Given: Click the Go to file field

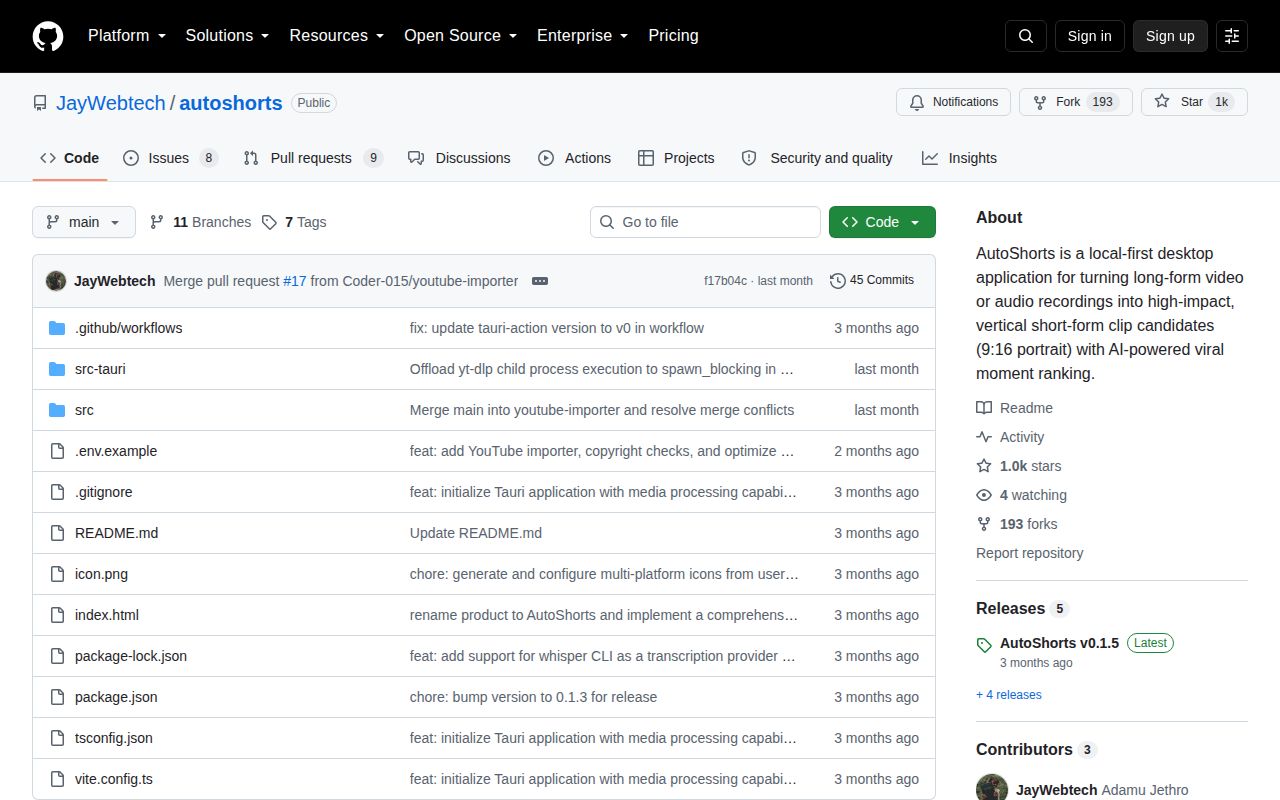Looking at the screenshot, I should point(705,222).
